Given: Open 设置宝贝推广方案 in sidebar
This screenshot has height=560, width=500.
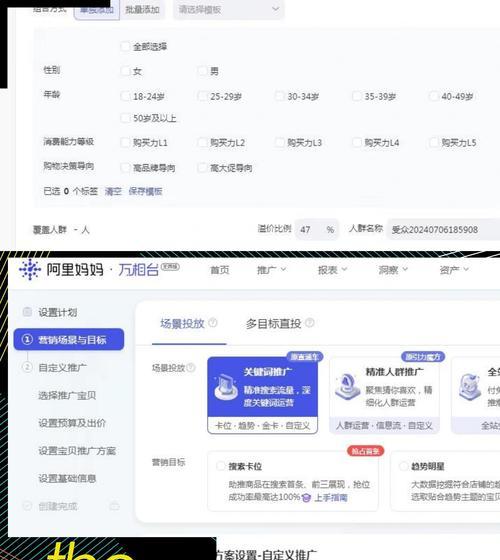Looking at the screenshot, I should point(77,451).
